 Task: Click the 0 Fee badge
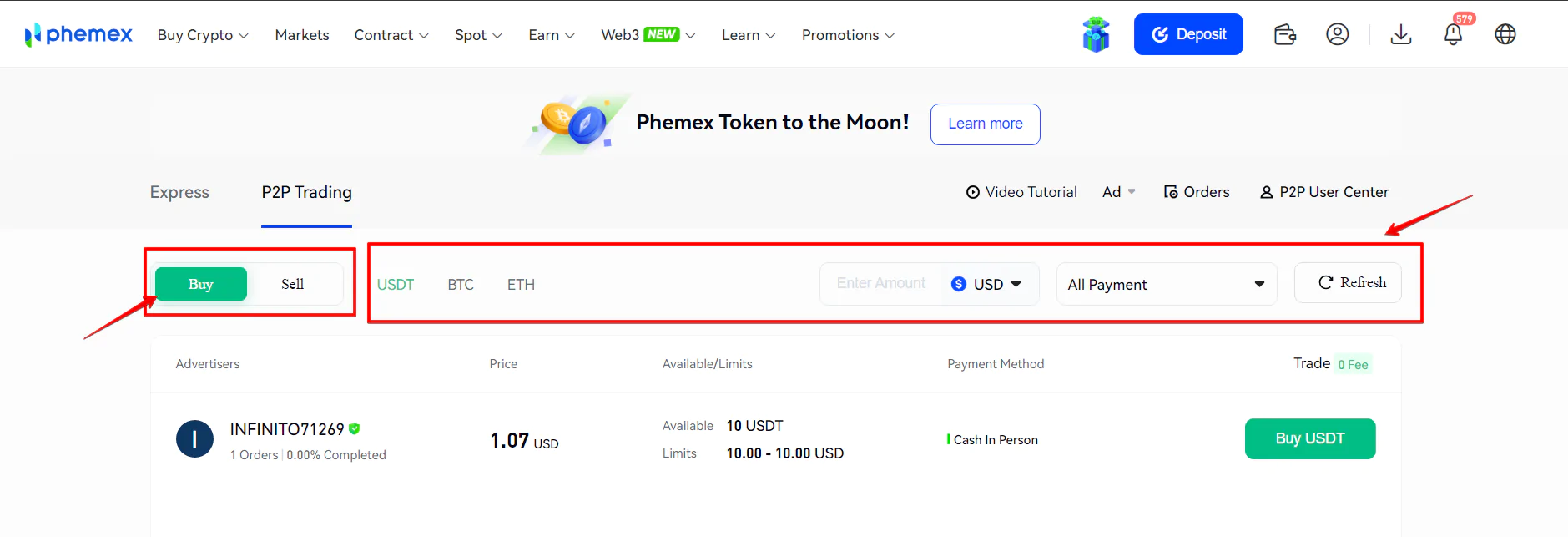tap(1353, 364)
